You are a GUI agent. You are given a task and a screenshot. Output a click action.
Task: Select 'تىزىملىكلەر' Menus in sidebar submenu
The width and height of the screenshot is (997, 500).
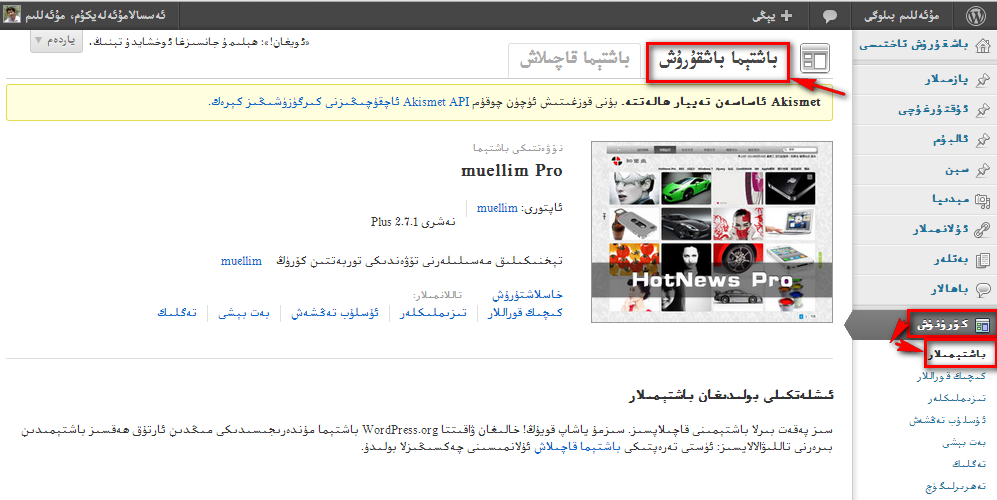click(956, 398)
